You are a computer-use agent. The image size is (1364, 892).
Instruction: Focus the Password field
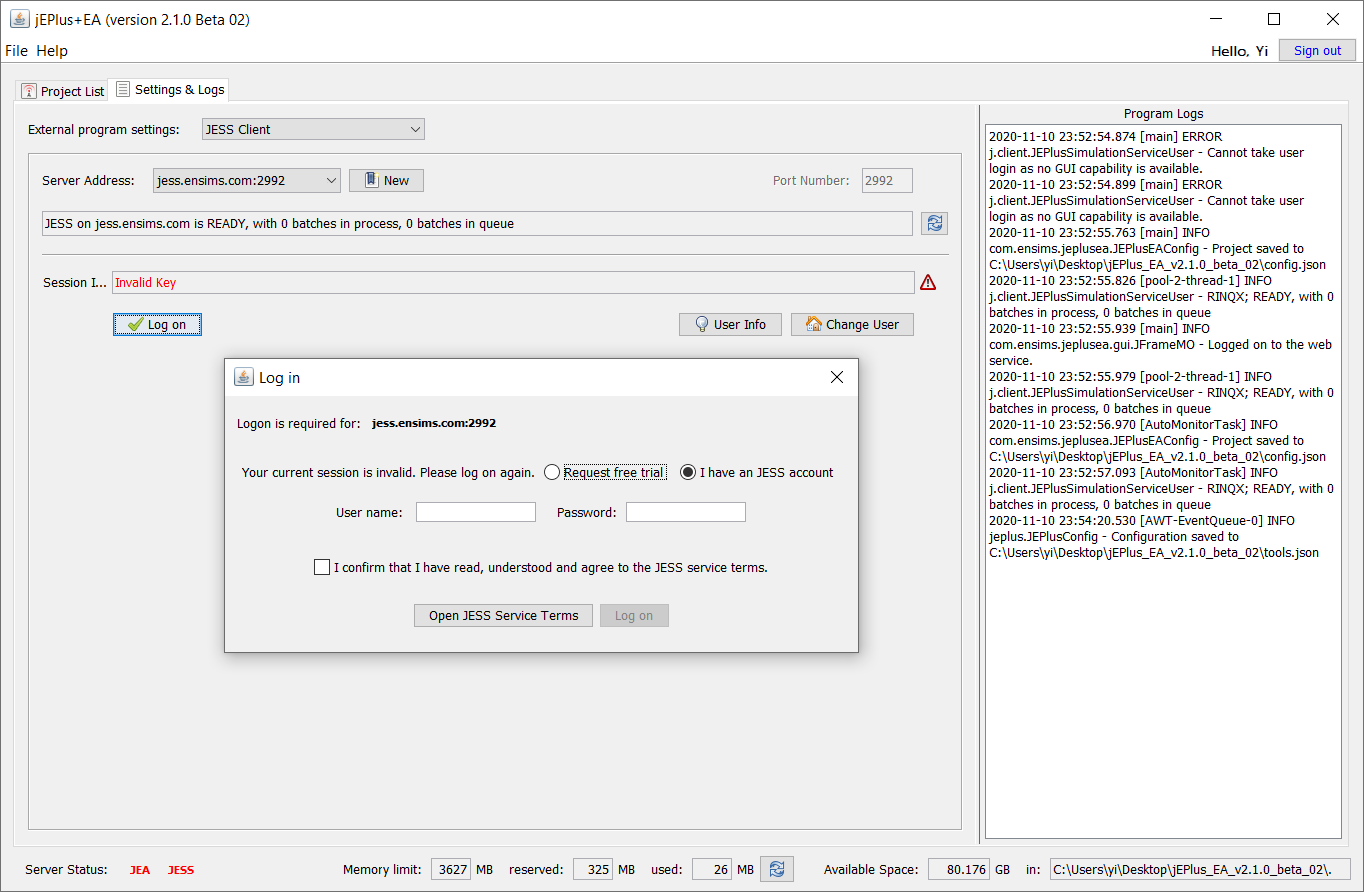click(686, 512)
